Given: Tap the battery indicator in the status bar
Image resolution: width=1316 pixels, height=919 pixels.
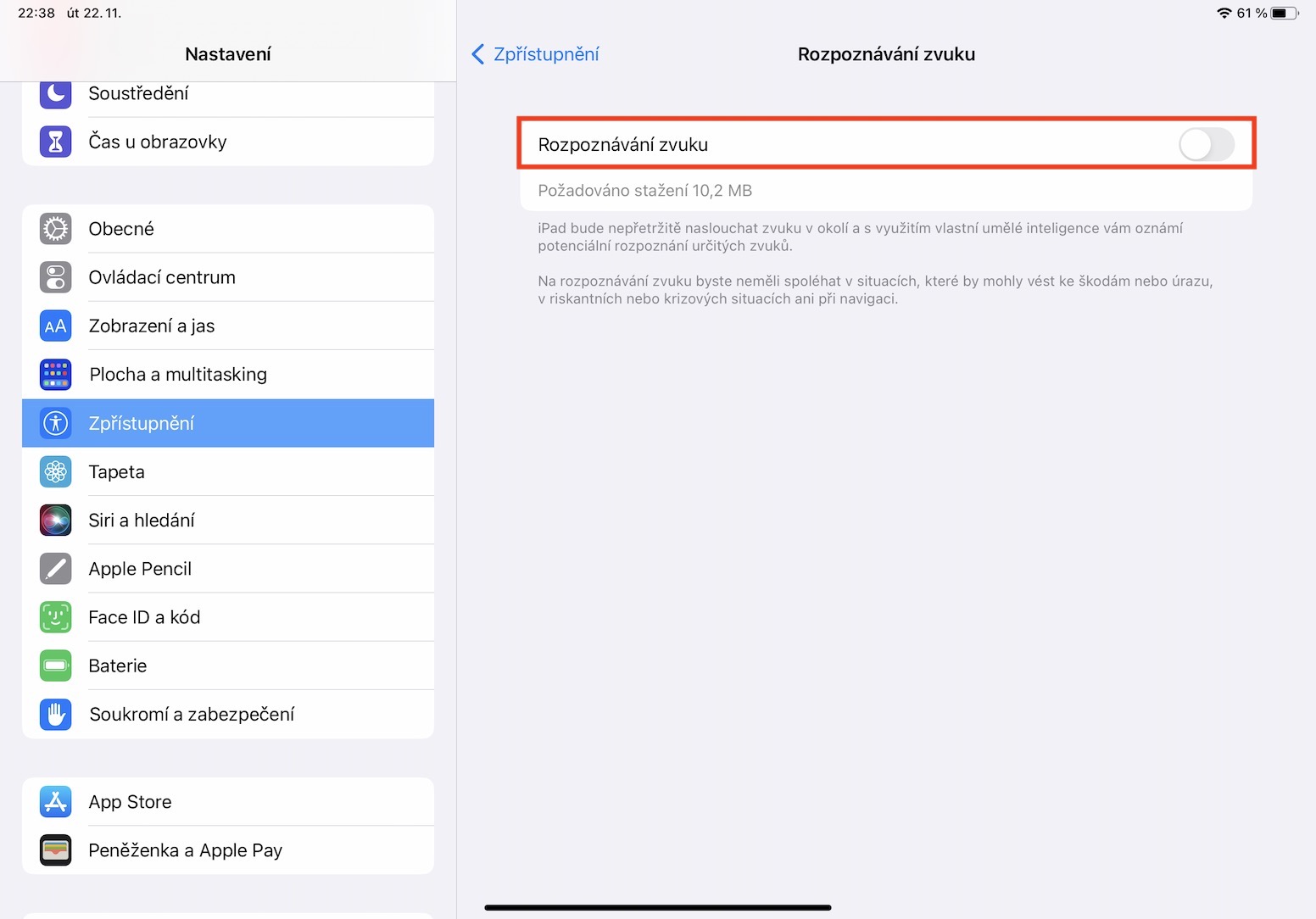Looking at the screenshot, I should [1284, 13].
